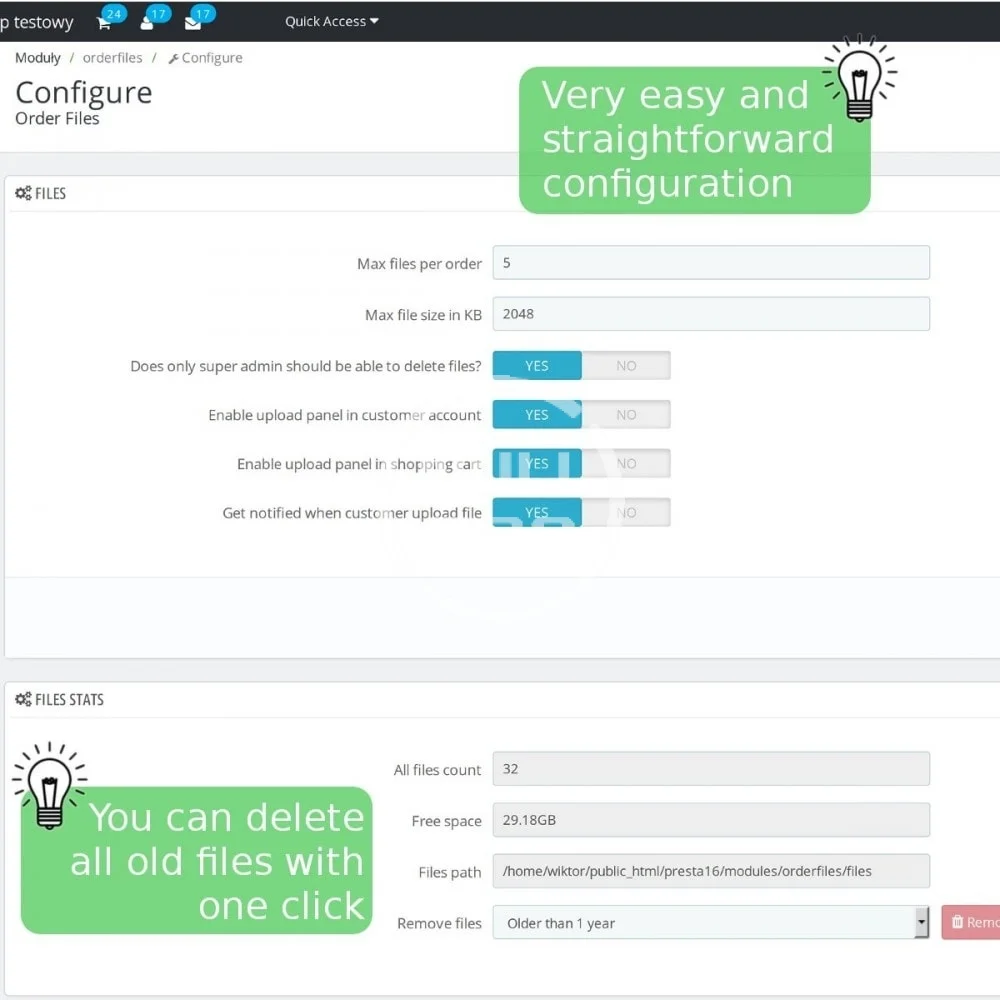Click the lightbulb icon at bottom left
The height and width of the screenshot is (1000, 1000).
point(49,786)
